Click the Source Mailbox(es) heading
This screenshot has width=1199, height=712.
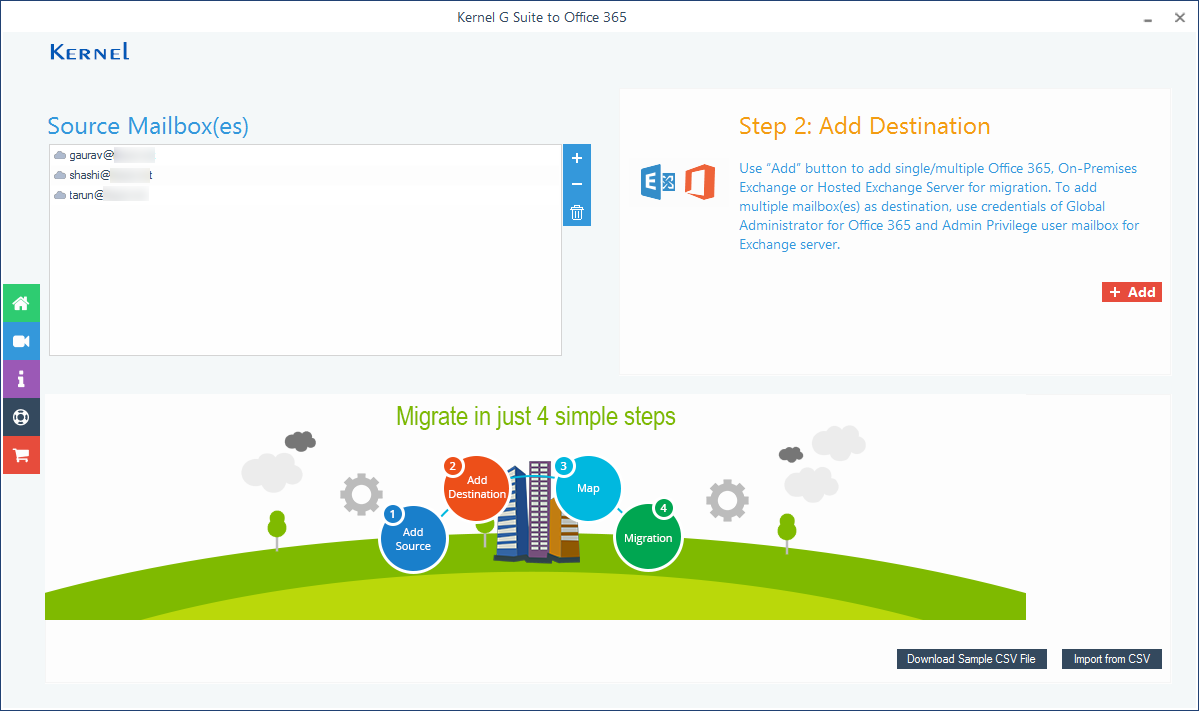click(x=148, y=126)
